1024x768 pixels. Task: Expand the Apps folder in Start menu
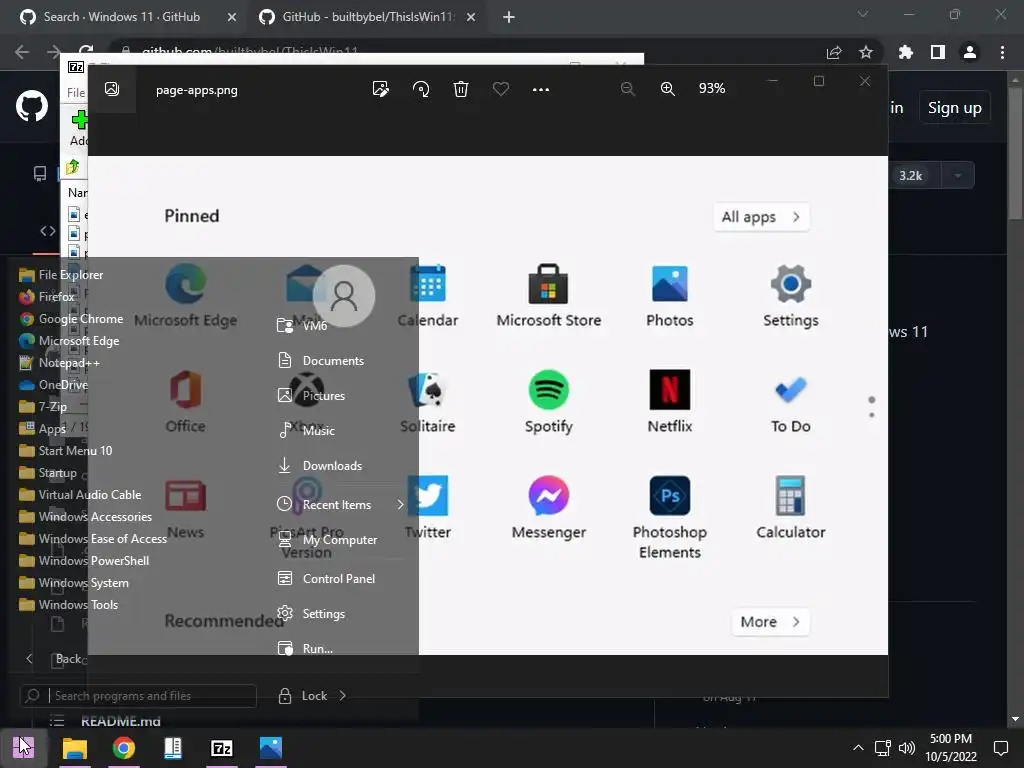click(42, 429)
